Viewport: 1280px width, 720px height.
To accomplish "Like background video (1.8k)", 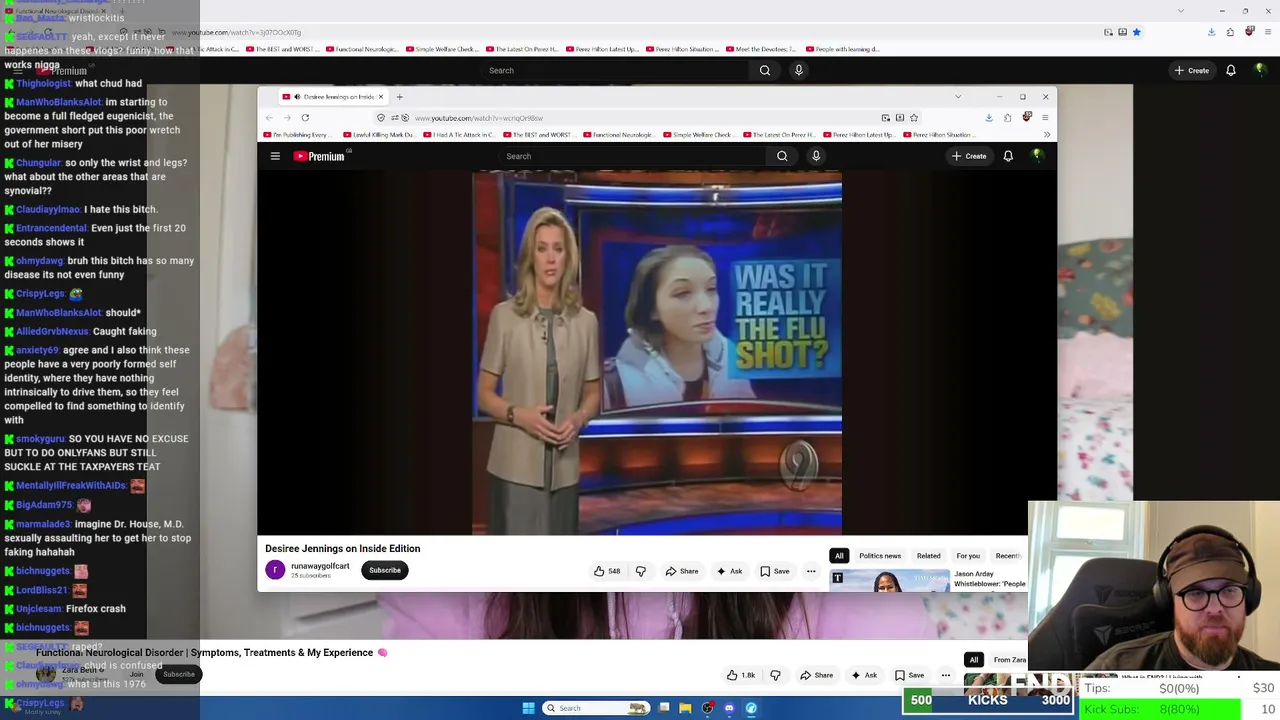I will [x=741, y=675].
